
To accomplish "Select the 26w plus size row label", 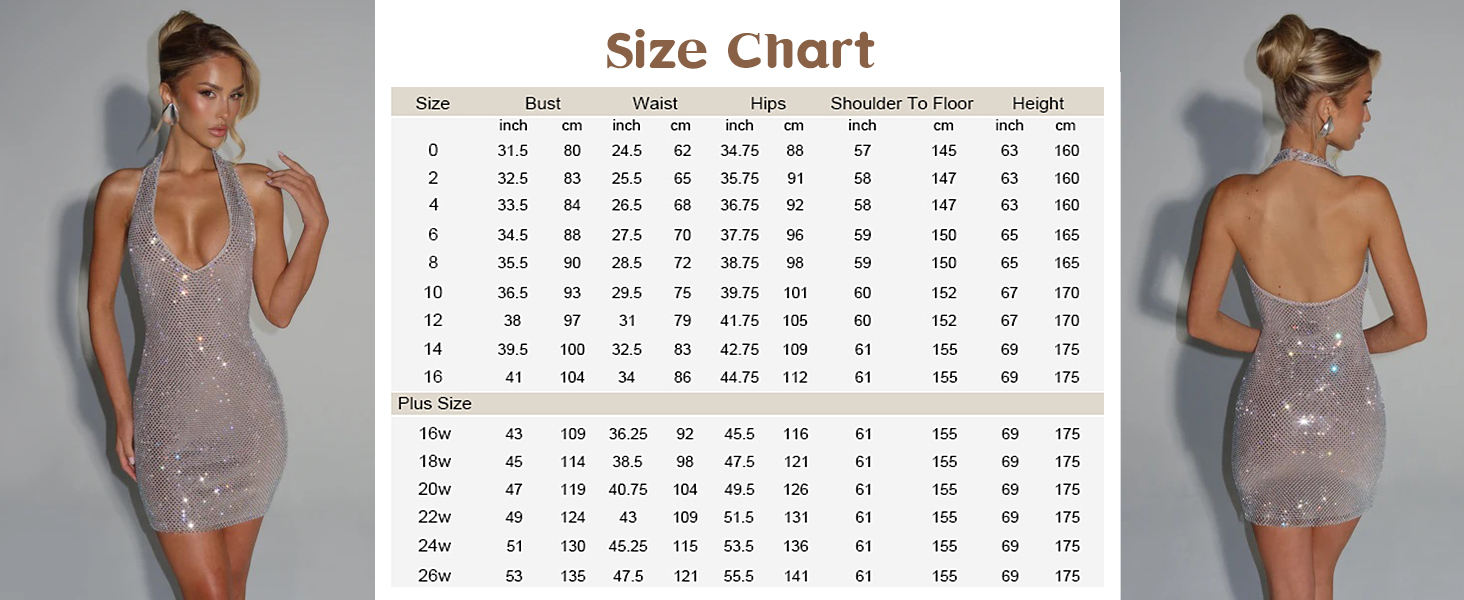I will 435,576.
